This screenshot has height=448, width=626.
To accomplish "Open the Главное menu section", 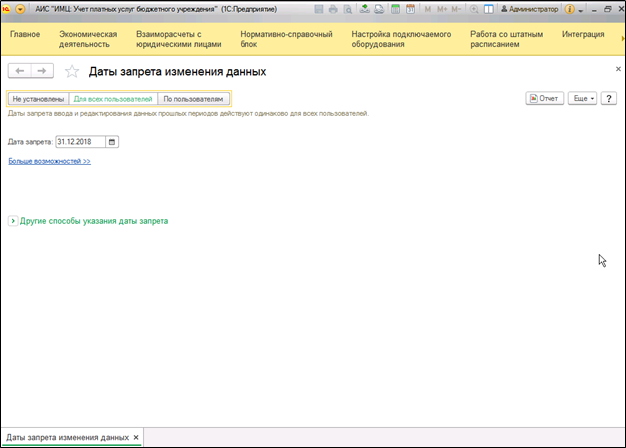I will pyautogui.click(x=25, y=34).
